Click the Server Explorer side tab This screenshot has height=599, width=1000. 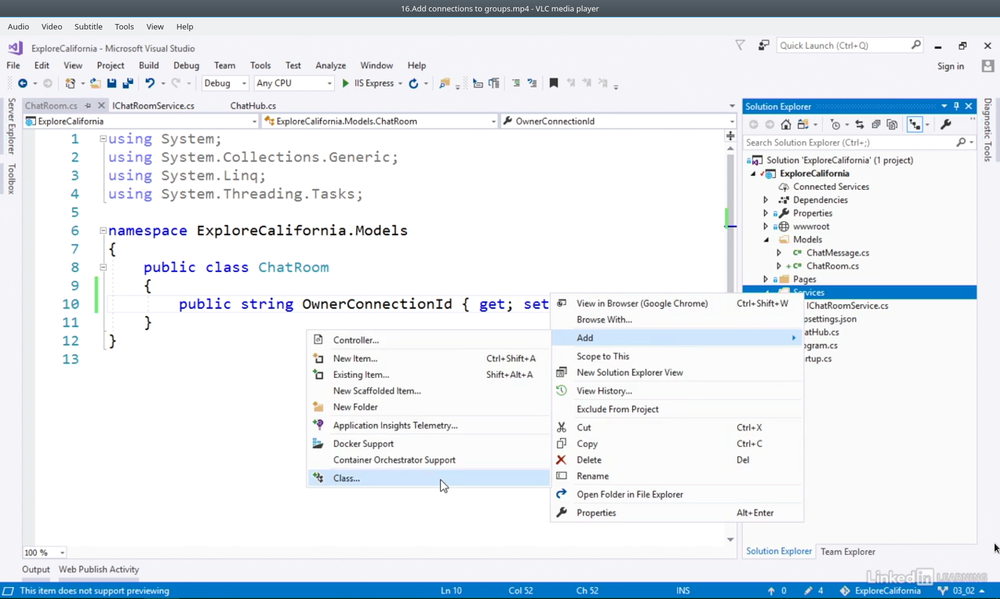(11, 126)
